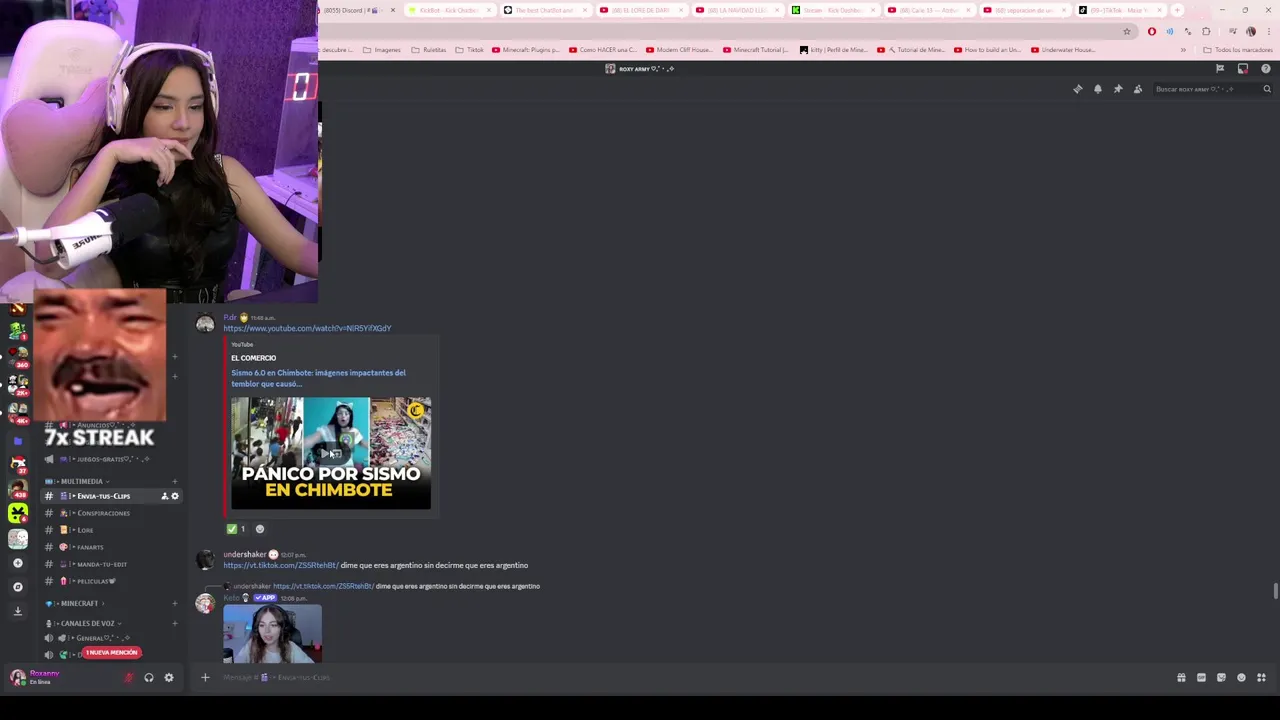The image size is (1280, 720).
Task: Open undershaker's vt.tiktok.com link
Action: point(281,565)
